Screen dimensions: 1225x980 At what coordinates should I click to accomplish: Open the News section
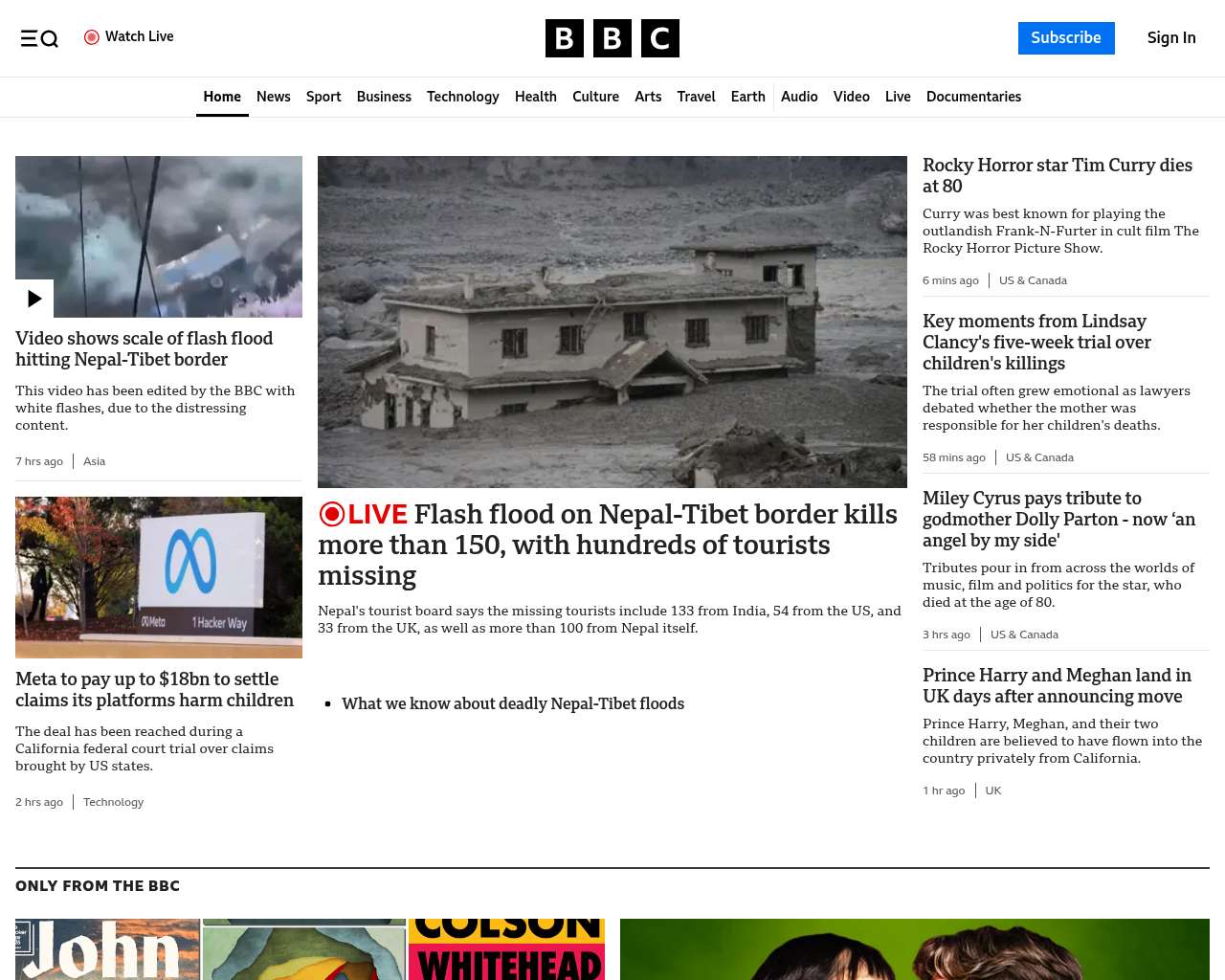pos(274,97)
